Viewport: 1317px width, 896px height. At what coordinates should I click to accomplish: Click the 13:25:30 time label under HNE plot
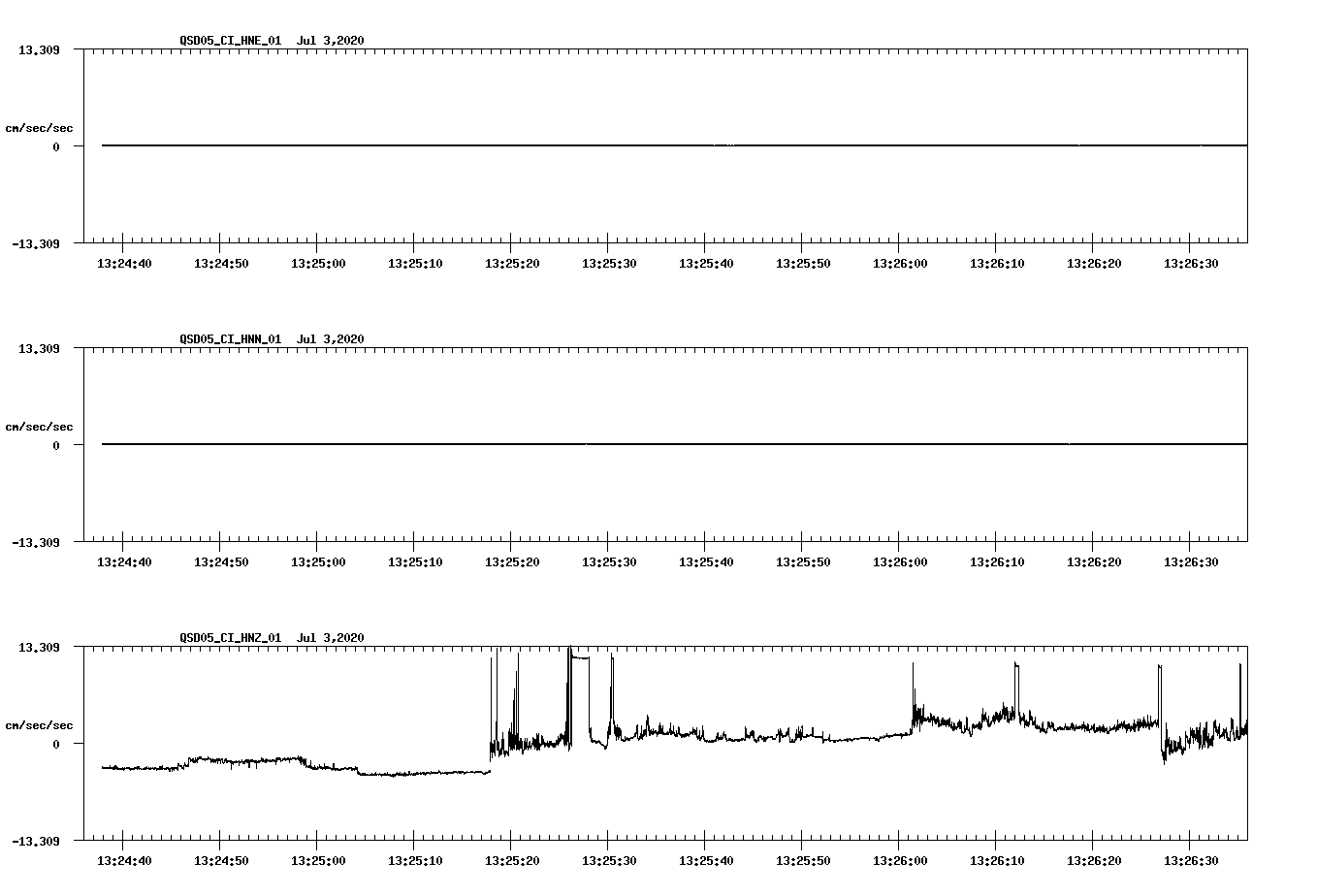(x=609, y=263)
